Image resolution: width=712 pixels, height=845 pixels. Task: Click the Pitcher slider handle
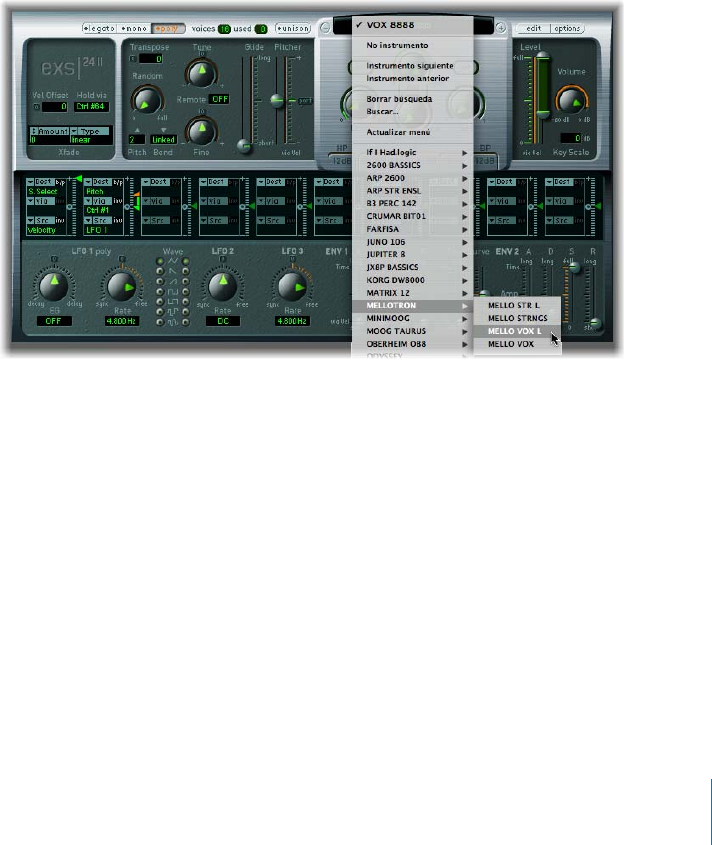click(277, 100)
